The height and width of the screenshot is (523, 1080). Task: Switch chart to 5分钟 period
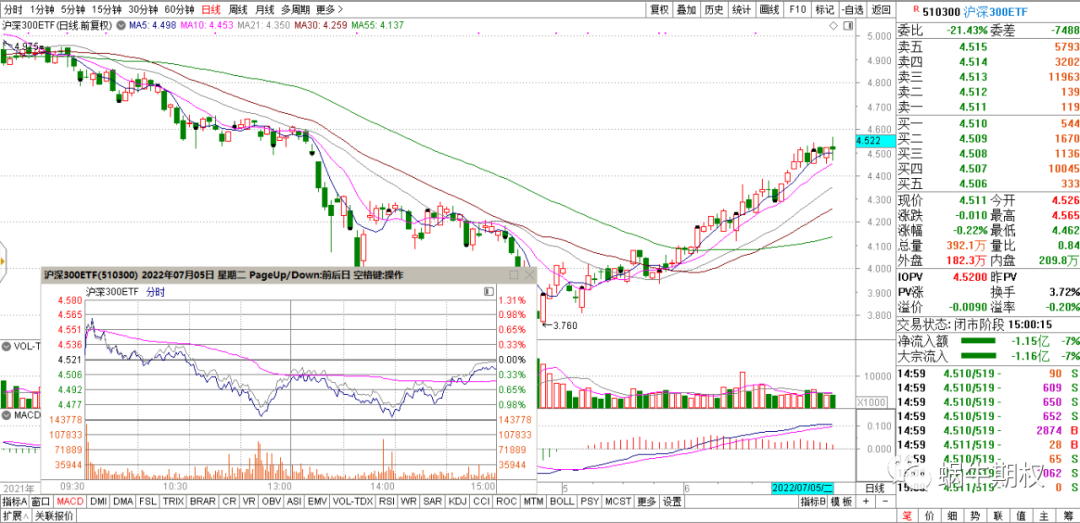[72, 9]
